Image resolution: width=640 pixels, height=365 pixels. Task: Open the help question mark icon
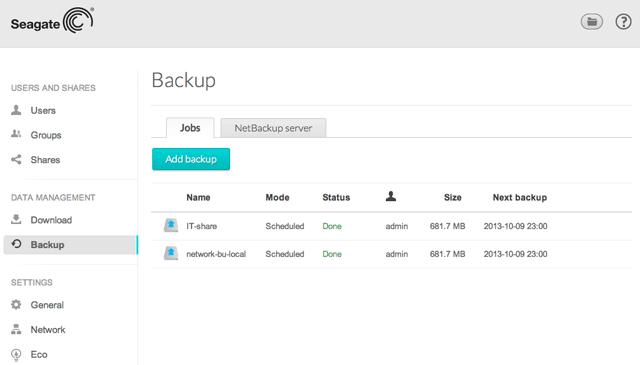pyautogui.click(x=623, y=22)
